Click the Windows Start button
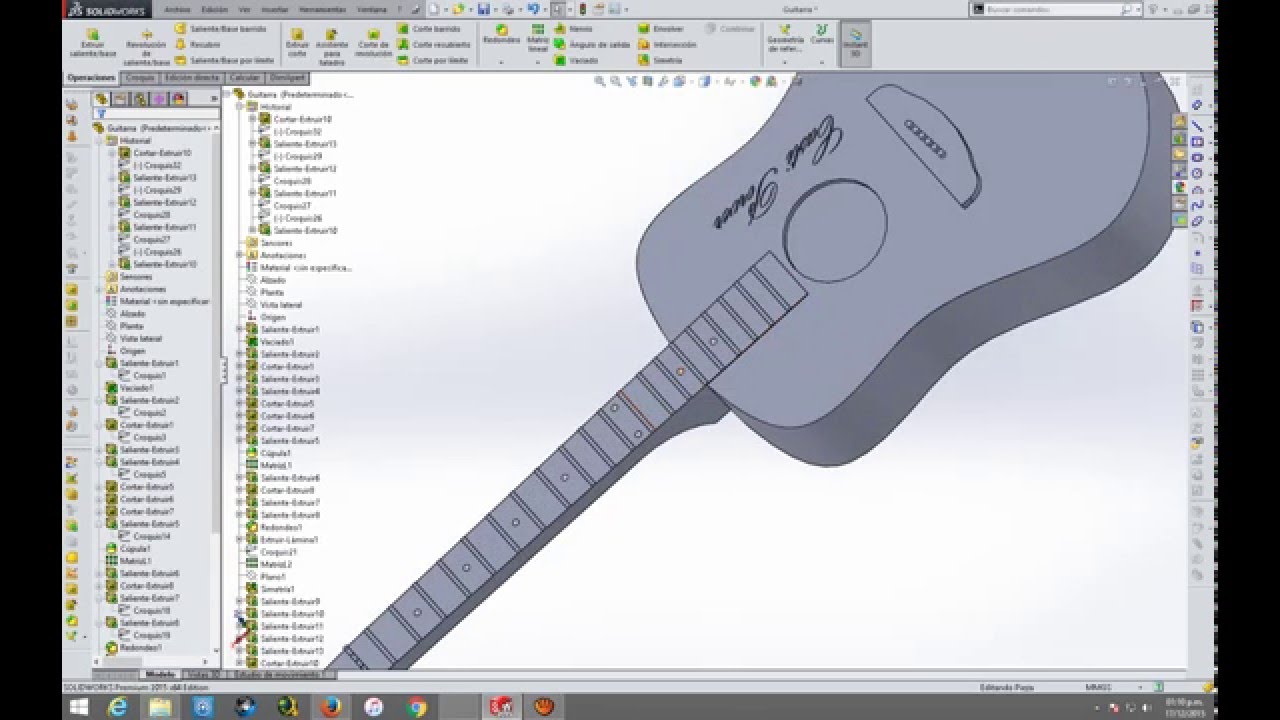Viewport: 1280px width, 720px height. coord(77,707)
